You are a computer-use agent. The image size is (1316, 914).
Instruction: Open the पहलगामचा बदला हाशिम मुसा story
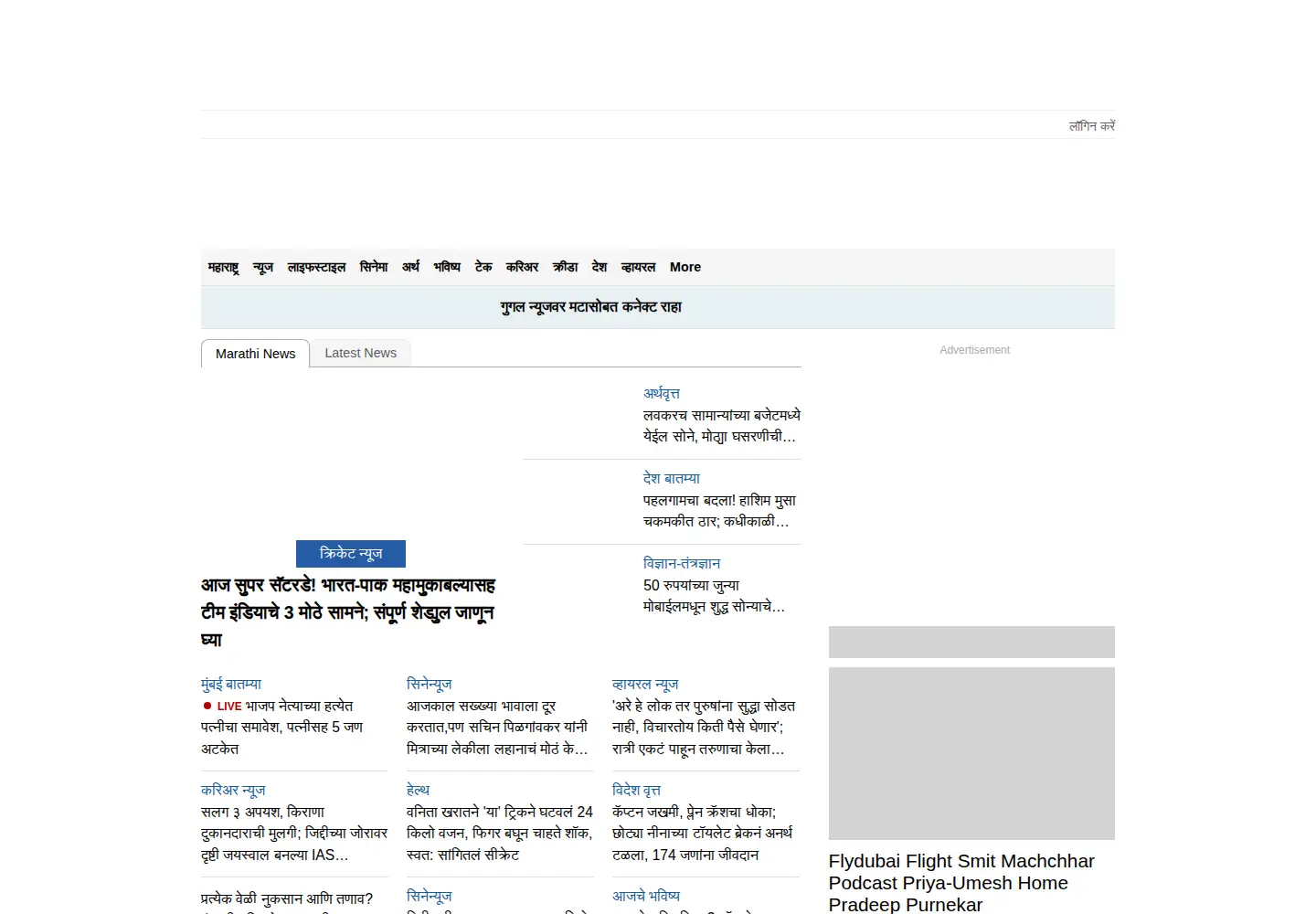coord(720,511)
